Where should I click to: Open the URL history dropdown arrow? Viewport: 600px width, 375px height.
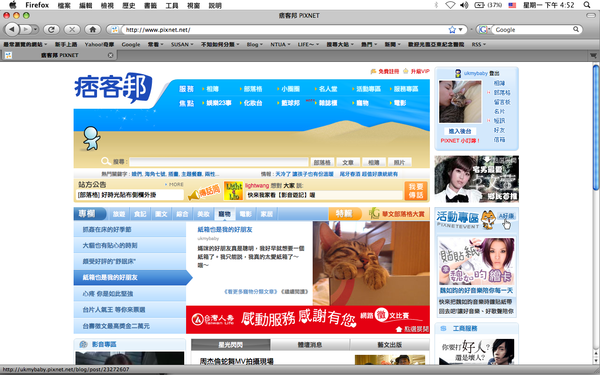click(460, 29)
